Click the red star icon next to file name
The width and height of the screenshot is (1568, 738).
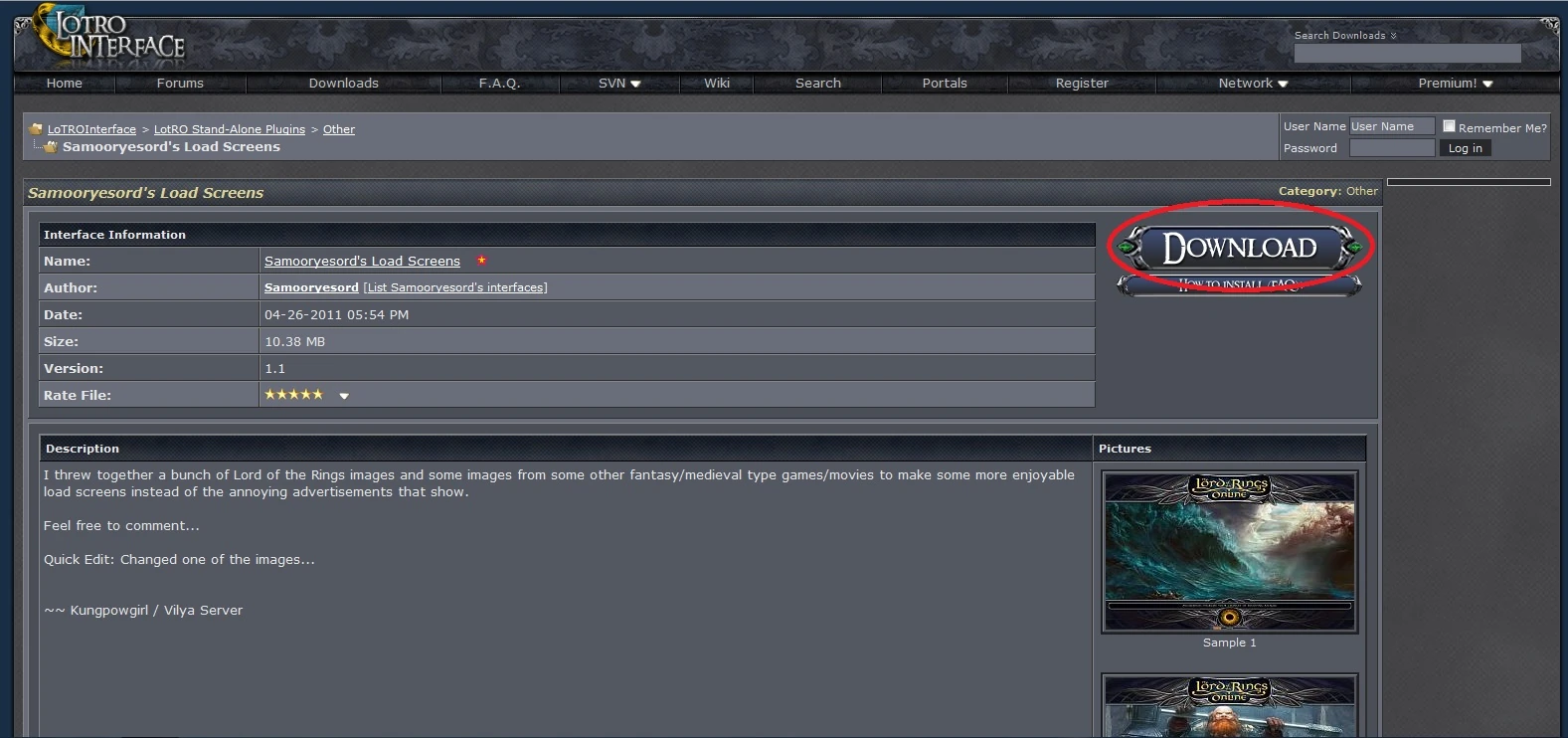(x=481, y=261)
